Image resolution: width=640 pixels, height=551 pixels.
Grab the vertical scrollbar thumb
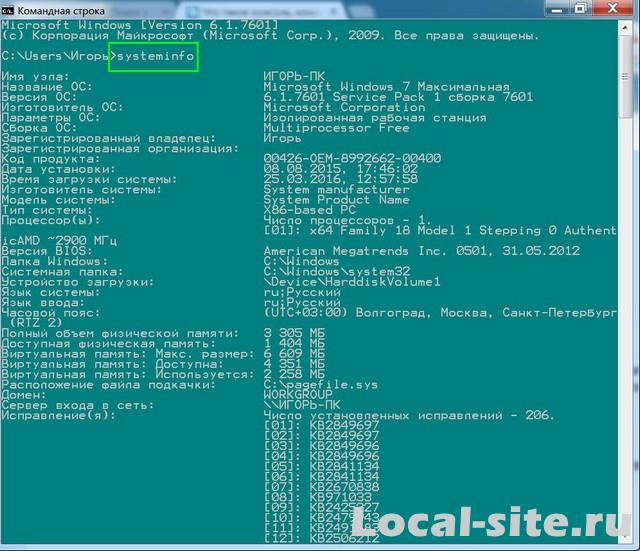[625, 77]
